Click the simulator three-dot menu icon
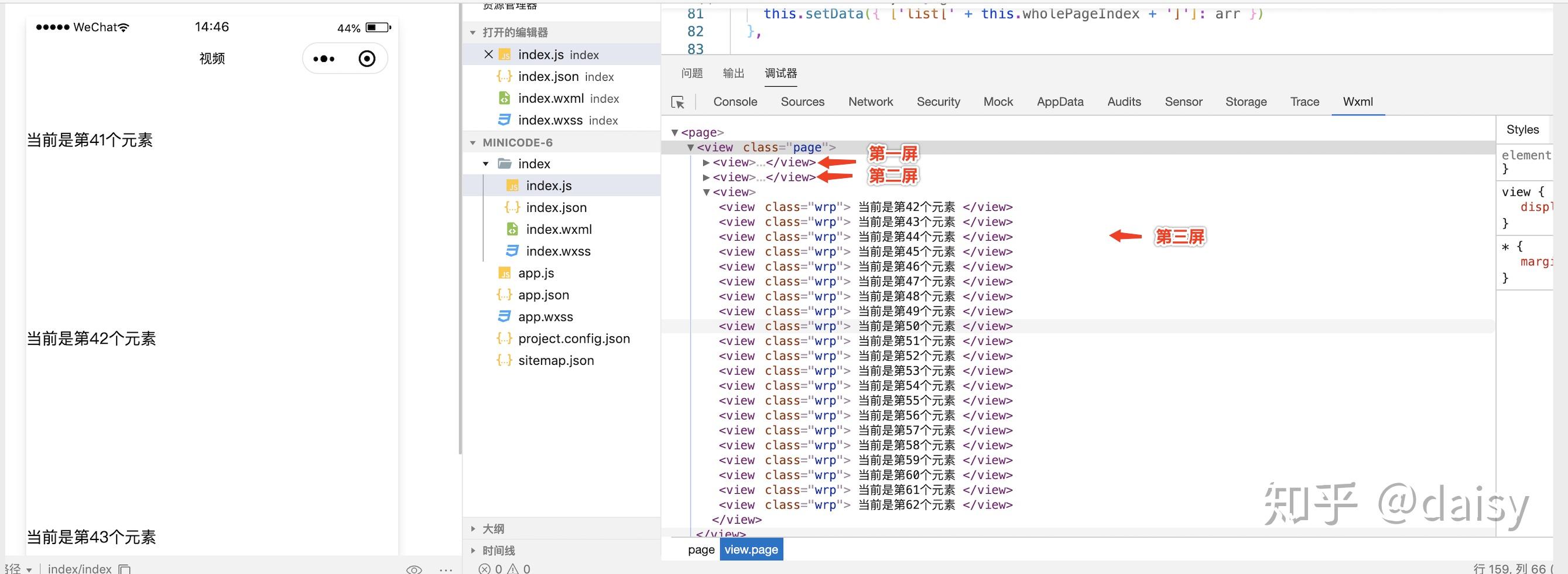This screenshot has width=1568, height=574. click(324, 59)
